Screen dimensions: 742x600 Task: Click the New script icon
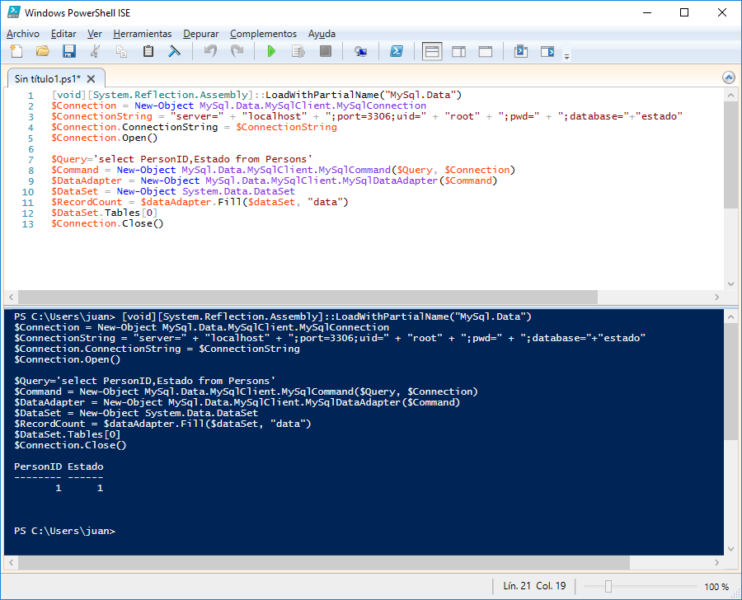pos(16,51)
